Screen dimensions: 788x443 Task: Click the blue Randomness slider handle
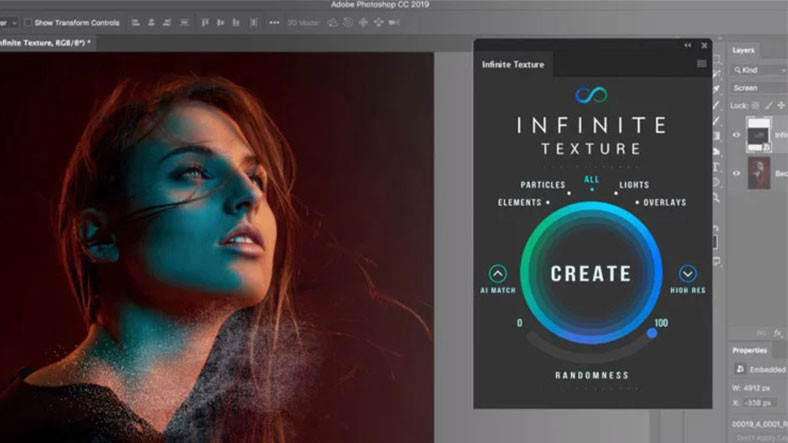(652, 333)
